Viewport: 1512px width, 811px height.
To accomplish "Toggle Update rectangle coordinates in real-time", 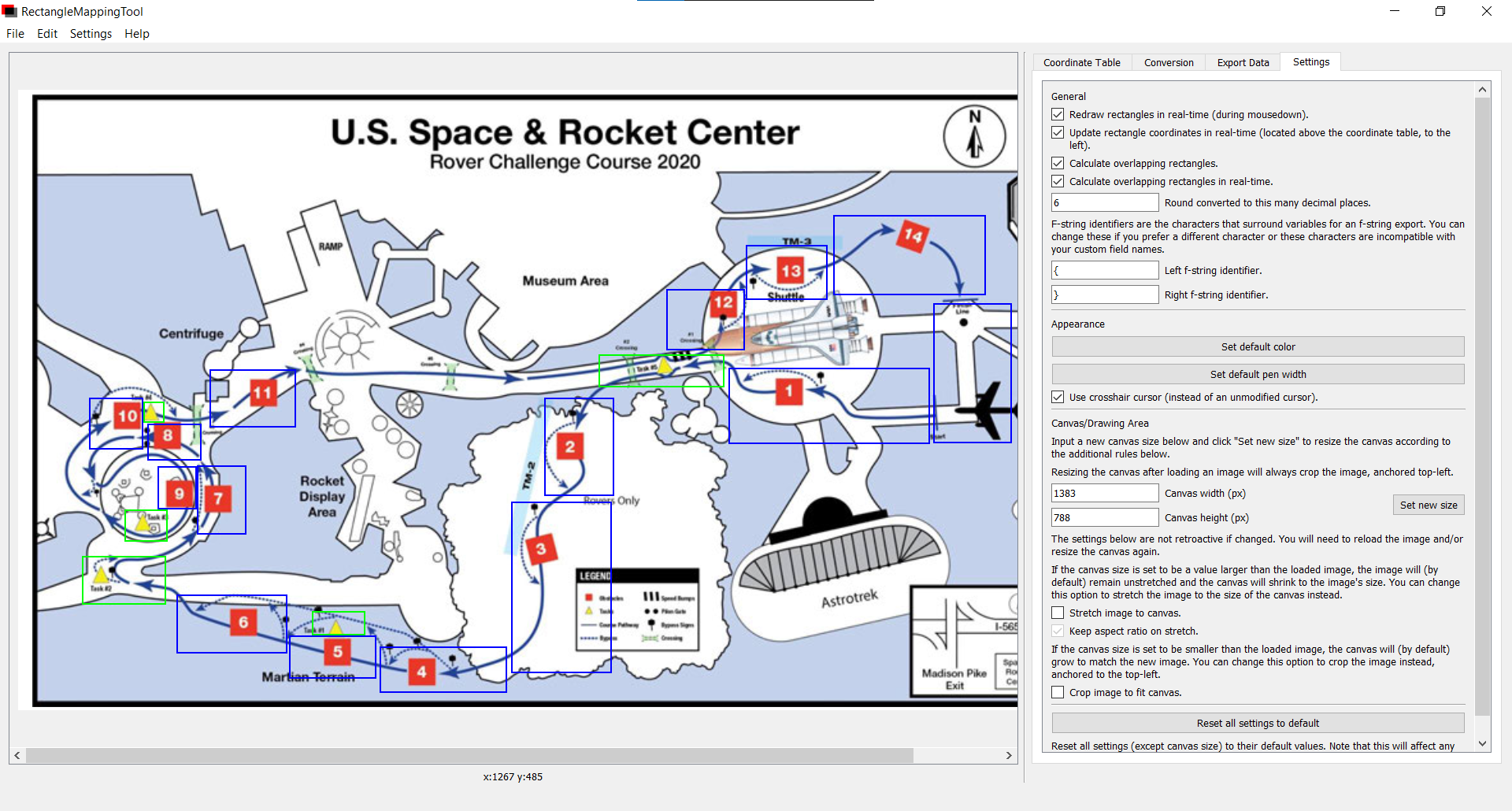I will tap(1058, 133).
